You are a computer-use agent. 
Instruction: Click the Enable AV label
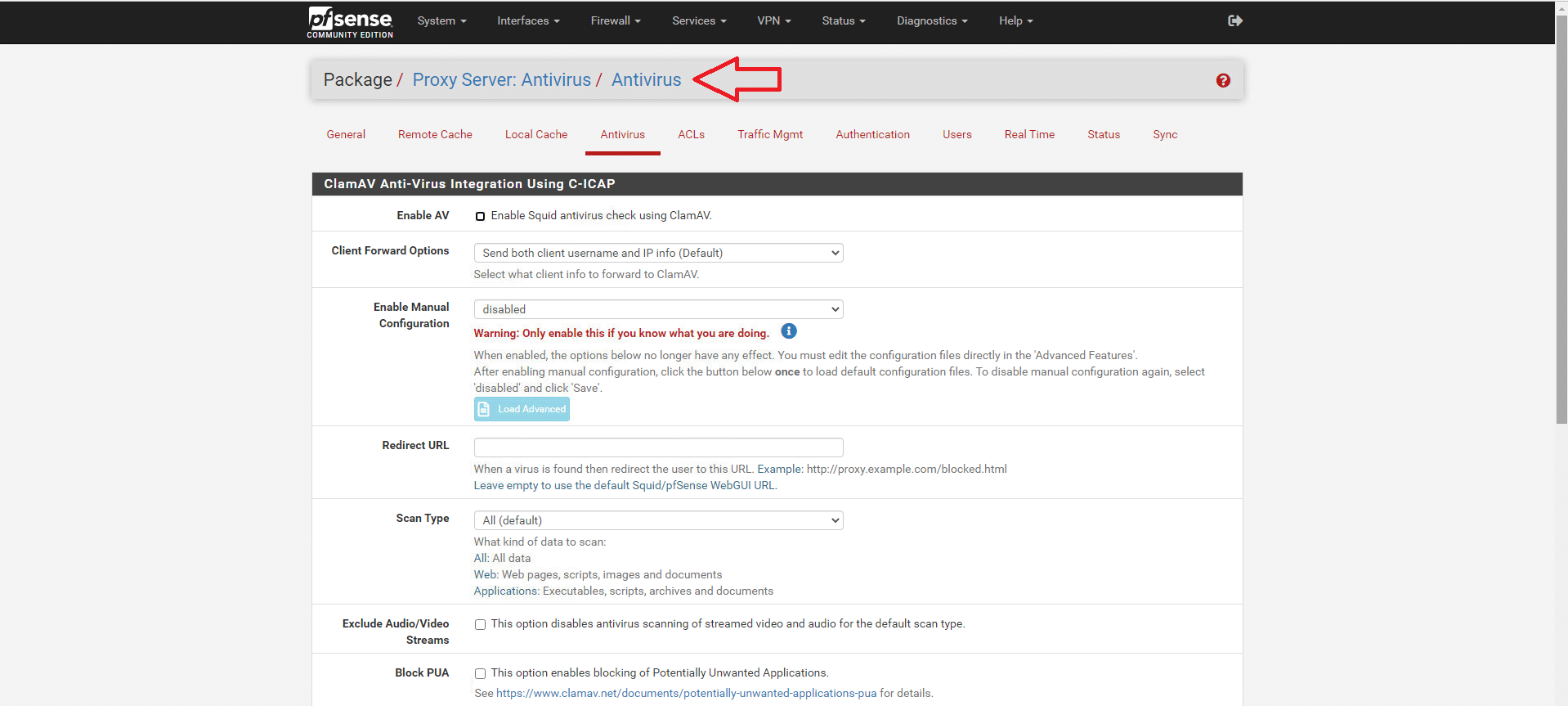coord(423,215)
